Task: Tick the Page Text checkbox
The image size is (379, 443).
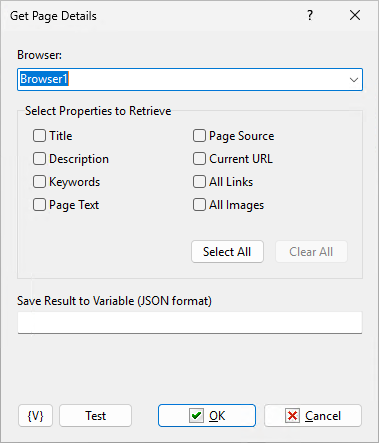Action: [39, 205]
